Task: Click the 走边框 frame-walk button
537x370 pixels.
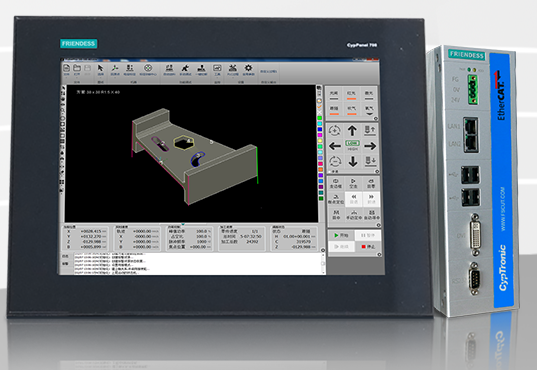Action: point(336,183)
